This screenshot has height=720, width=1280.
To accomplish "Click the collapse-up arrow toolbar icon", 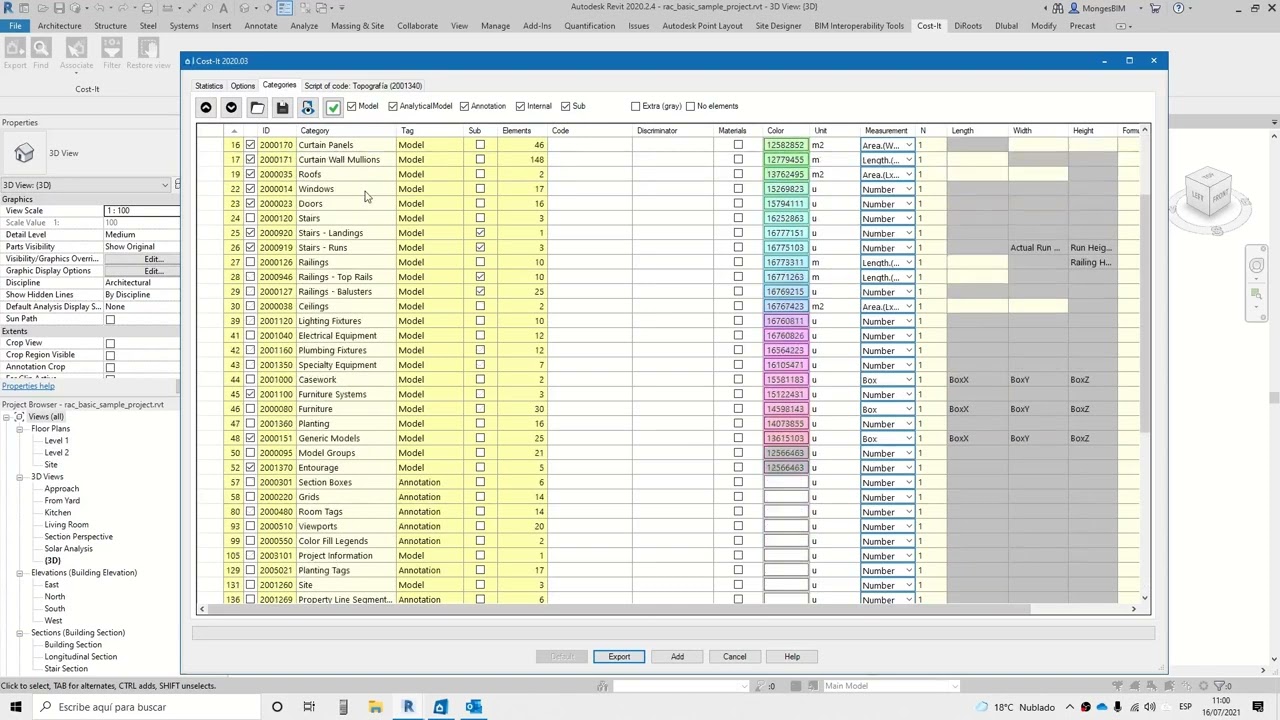I will 206,108.
